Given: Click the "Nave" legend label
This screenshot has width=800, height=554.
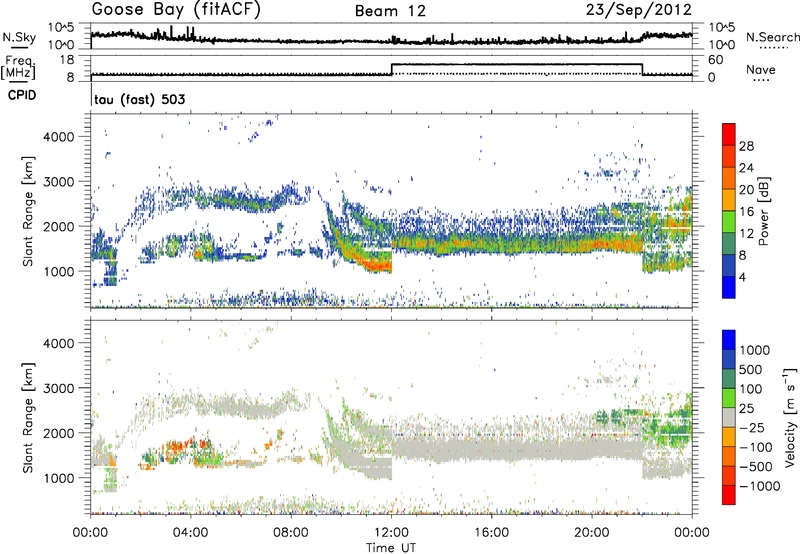Looking at the screenshot, I should pyautogui.click(x=761, y=70).
